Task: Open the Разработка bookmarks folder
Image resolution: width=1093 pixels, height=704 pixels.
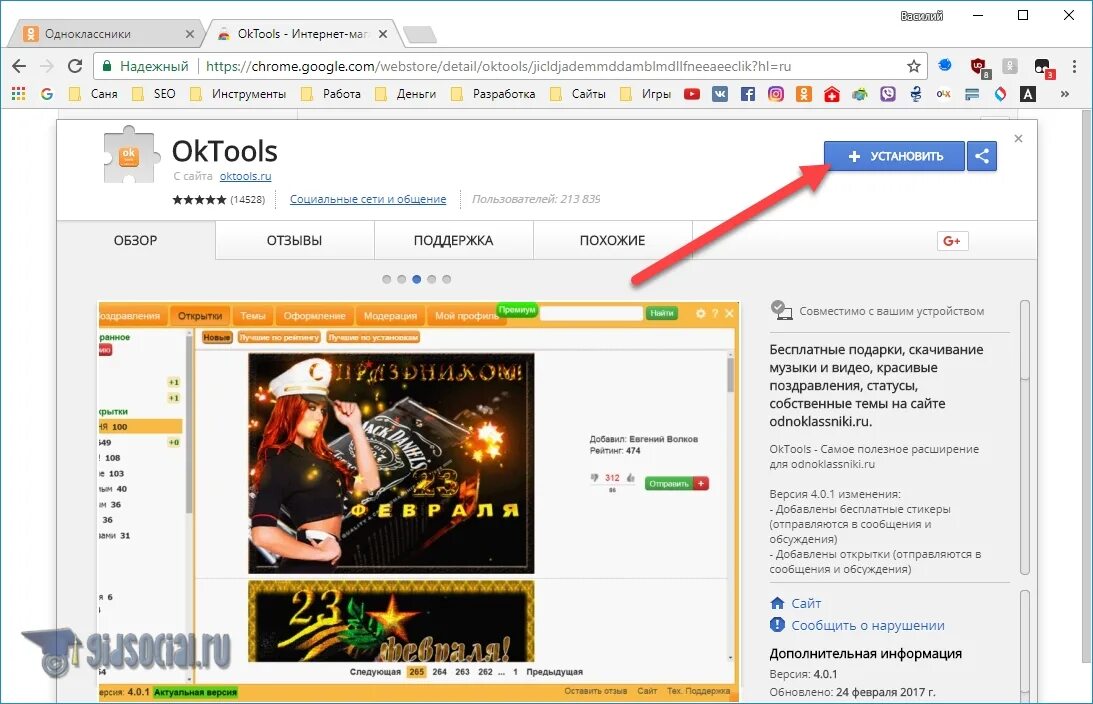Action: 494,94
